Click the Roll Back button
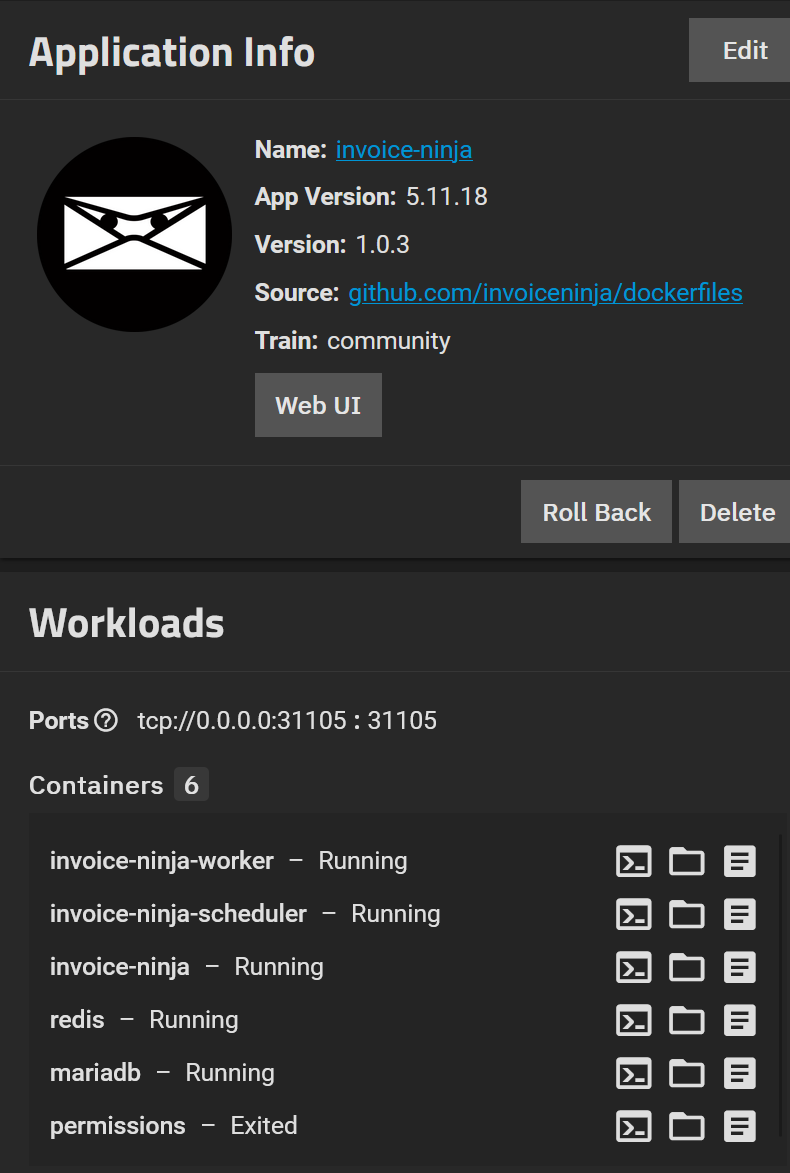 coord(596,512)
